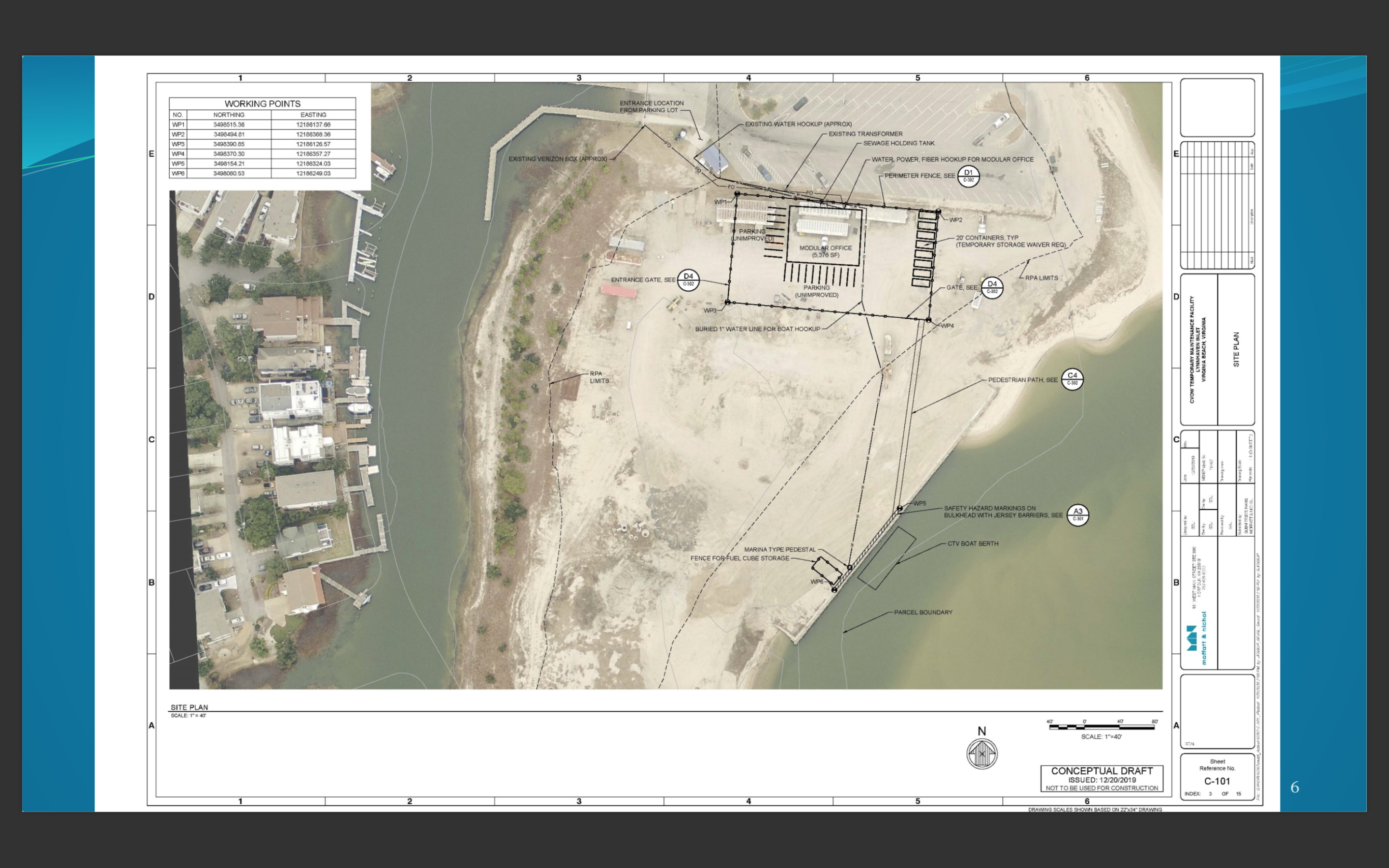
Task: Click the EXISTING VERIZON BOX (APPROX) label
Action: click(x=558, y=159)
